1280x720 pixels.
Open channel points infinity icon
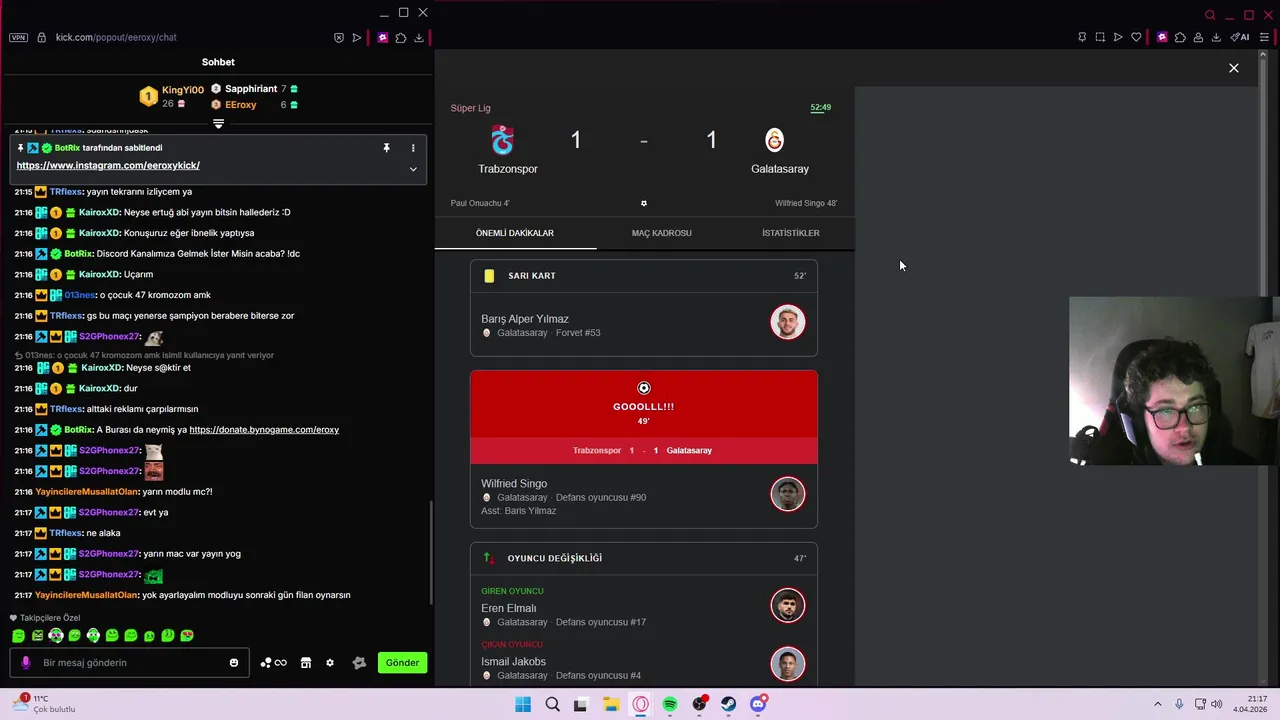274,663
